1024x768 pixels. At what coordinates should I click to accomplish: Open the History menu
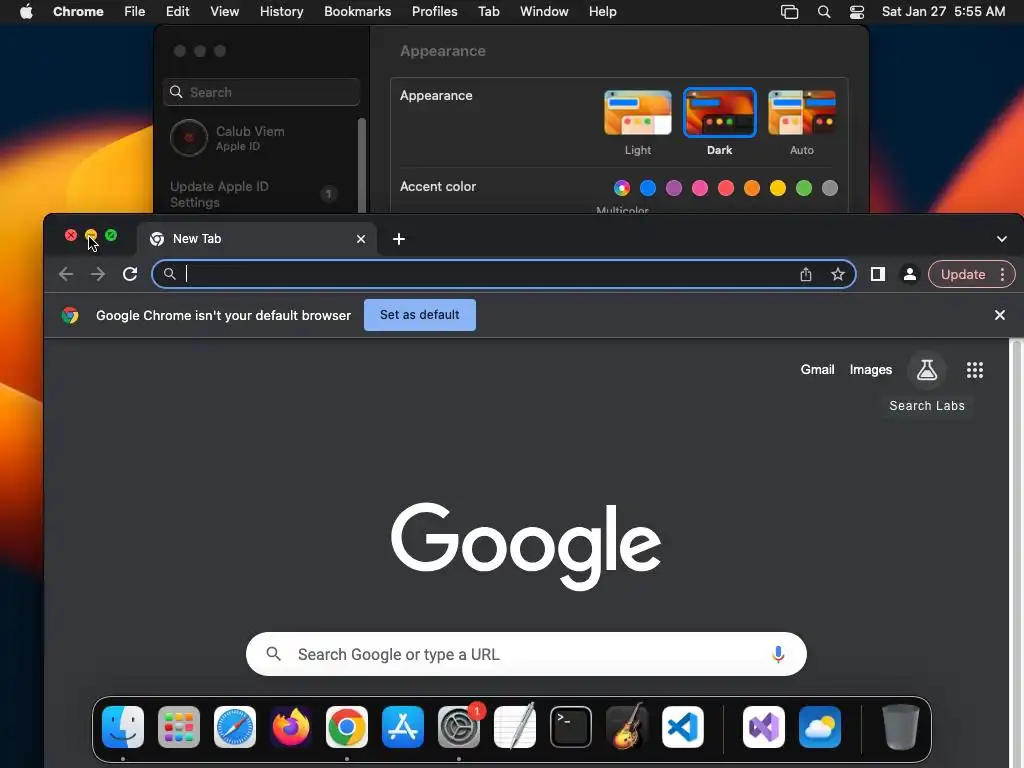point(281,12)
